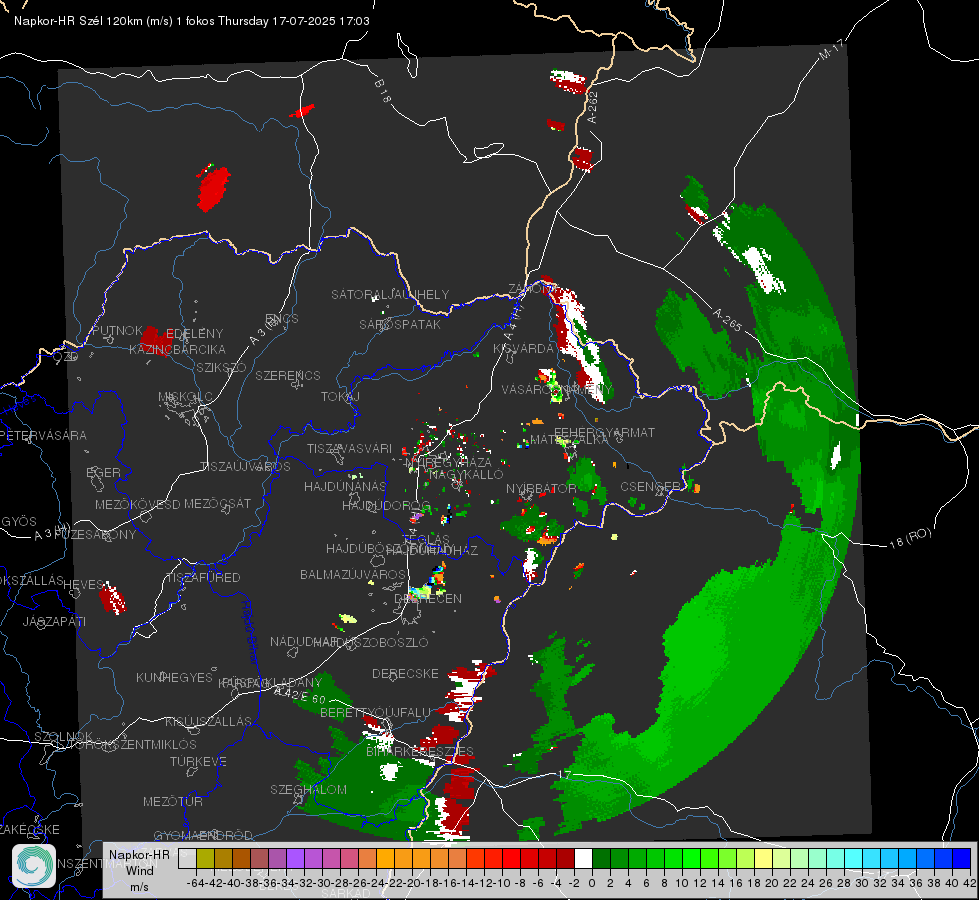Select the KAZINCBARCIKA town label
Viewport: 979px width, 900px height.
[177, 349]
